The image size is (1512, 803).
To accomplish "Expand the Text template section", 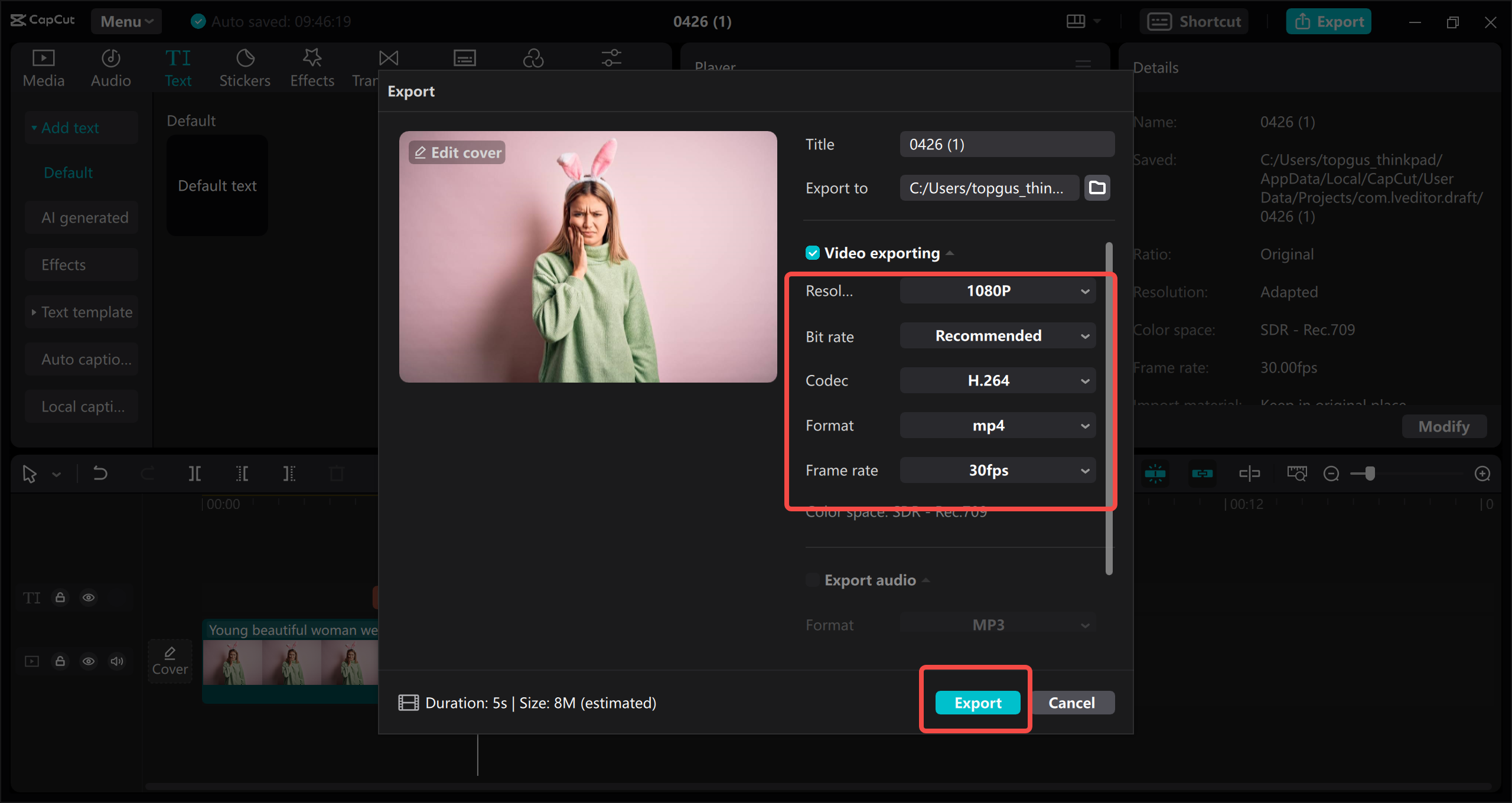I will (x=82, y=312).
